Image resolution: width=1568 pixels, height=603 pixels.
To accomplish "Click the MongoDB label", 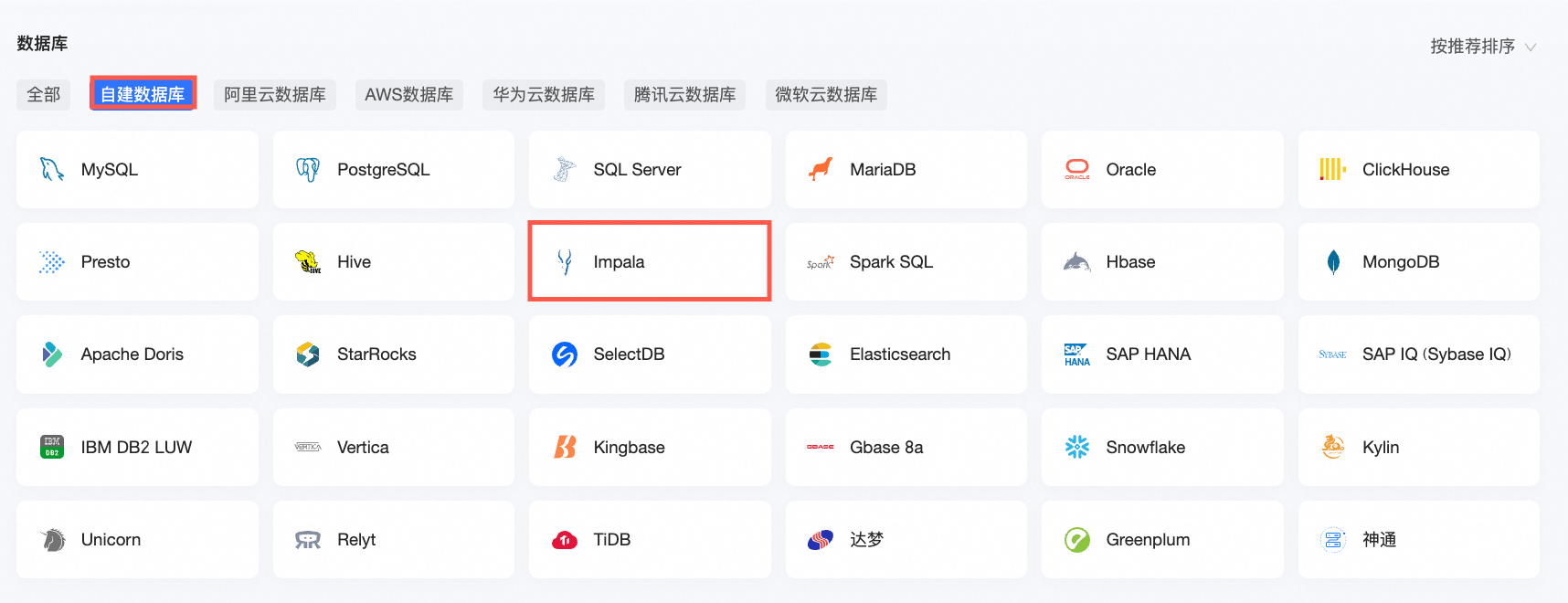I will [1401, 262].
